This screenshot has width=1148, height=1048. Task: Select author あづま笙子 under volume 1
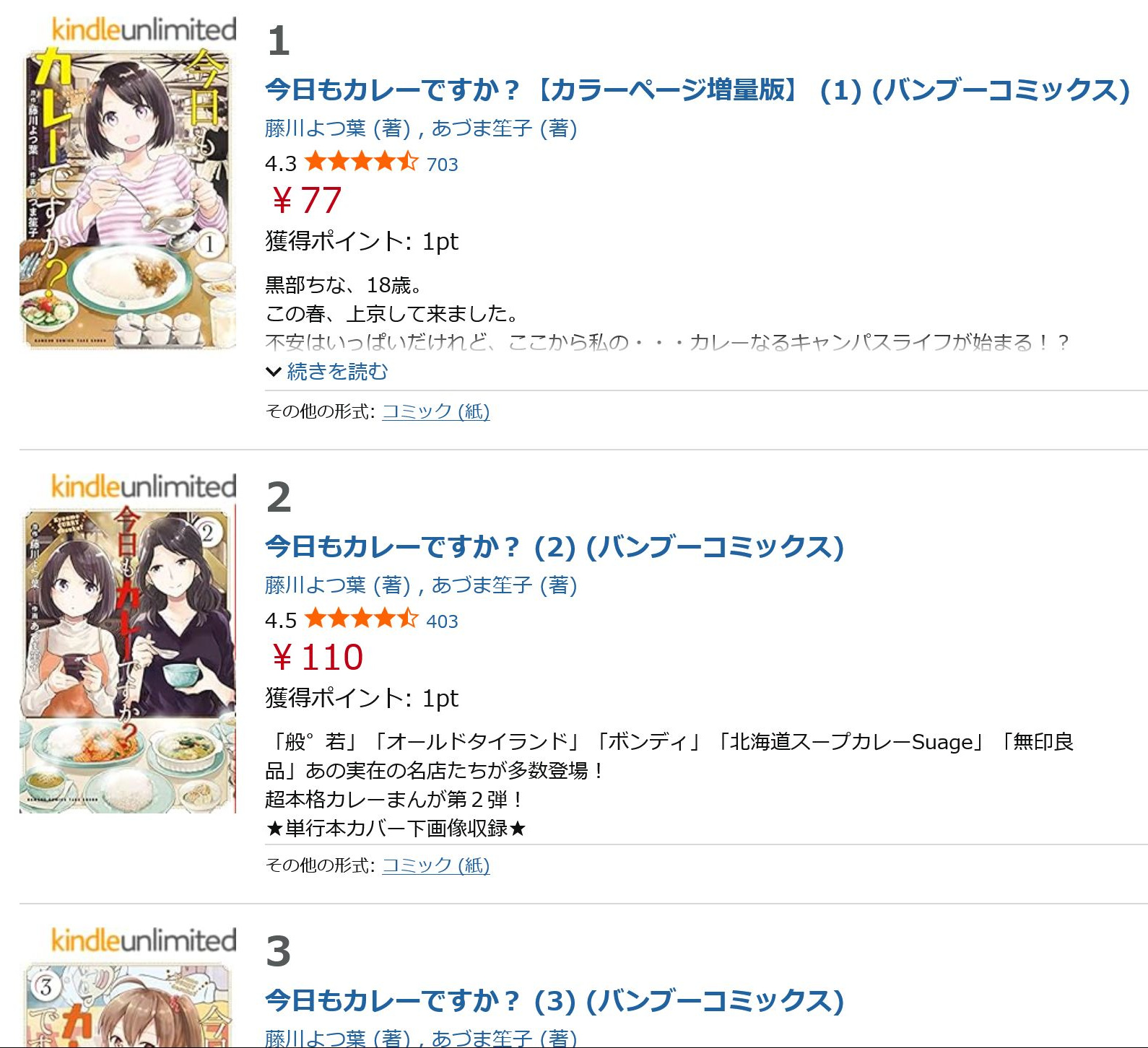[x=482, y=128]
